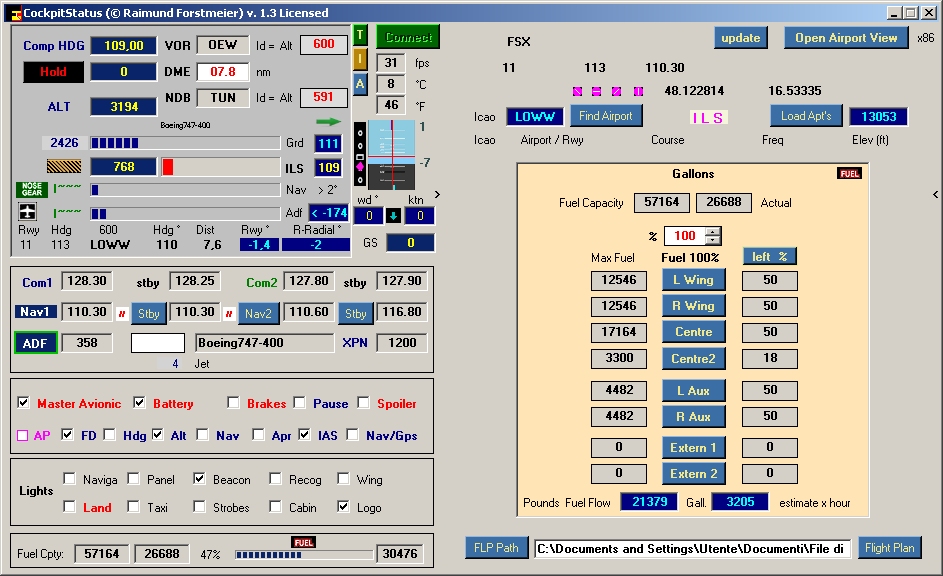This screenshot has width=943, height=576.
Task: Click the blank white box beside ADF 358
Action: coord(158,343)
